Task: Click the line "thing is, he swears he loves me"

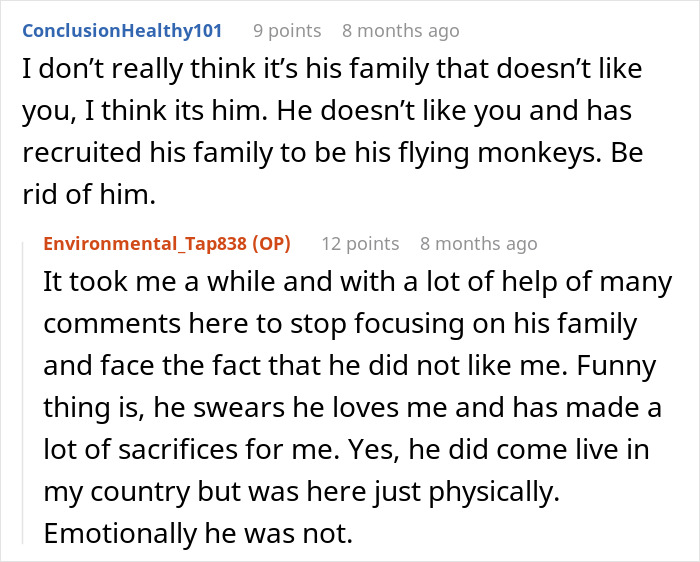Action: [x=352, y=408]
